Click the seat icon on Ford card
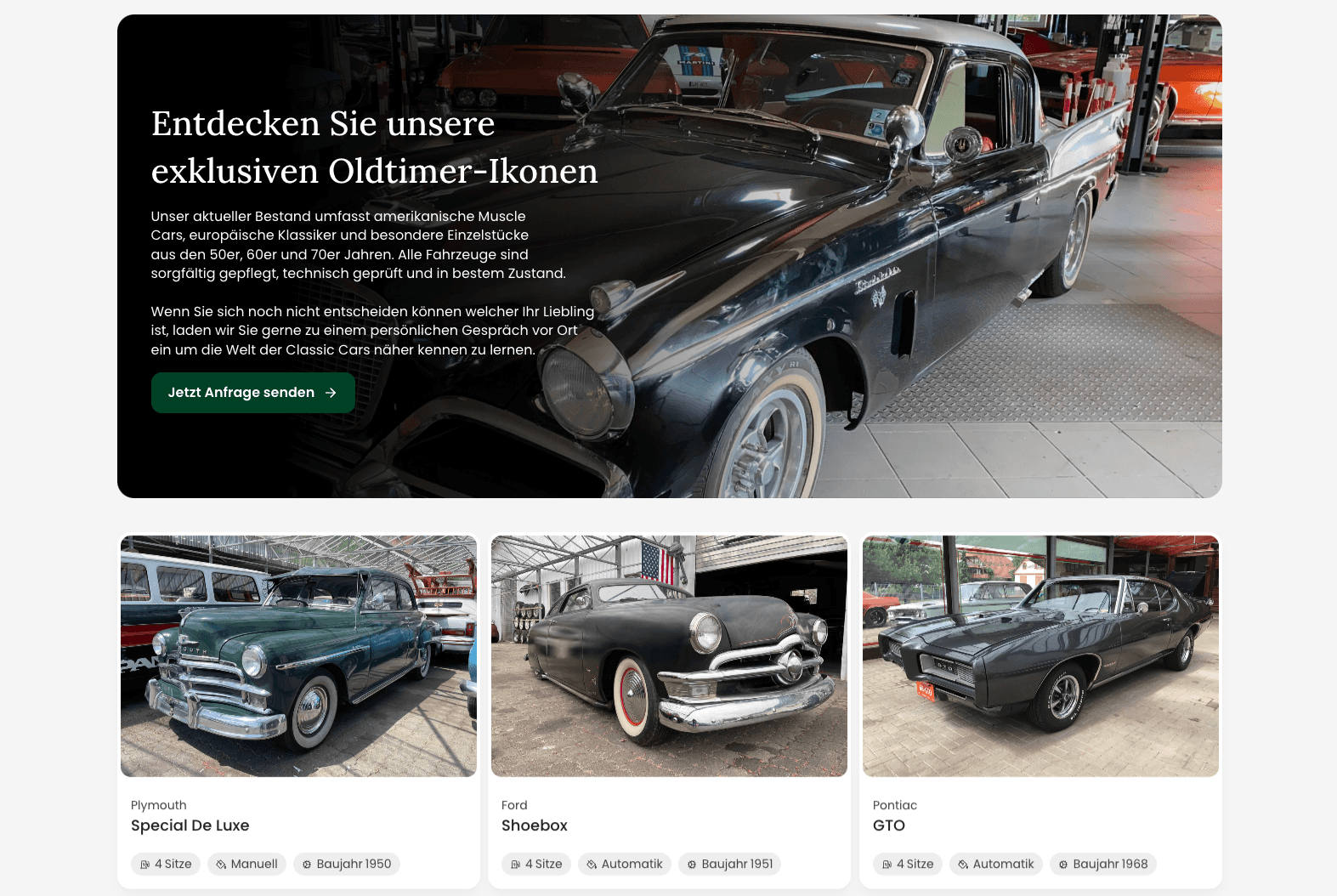Screen dimensions: 1337x896 (516, 865)
